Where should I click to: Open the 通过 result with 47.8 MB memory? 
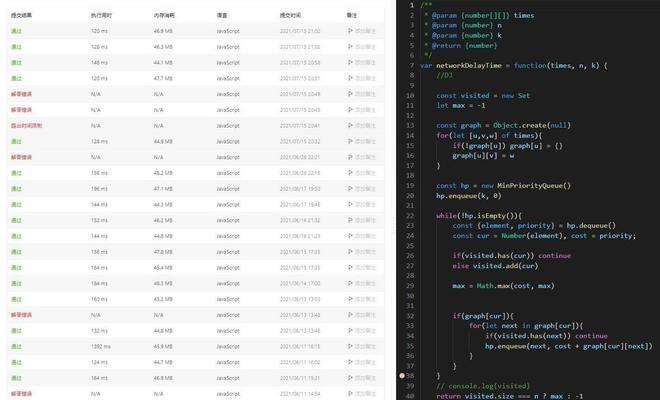tap(16, 252)
